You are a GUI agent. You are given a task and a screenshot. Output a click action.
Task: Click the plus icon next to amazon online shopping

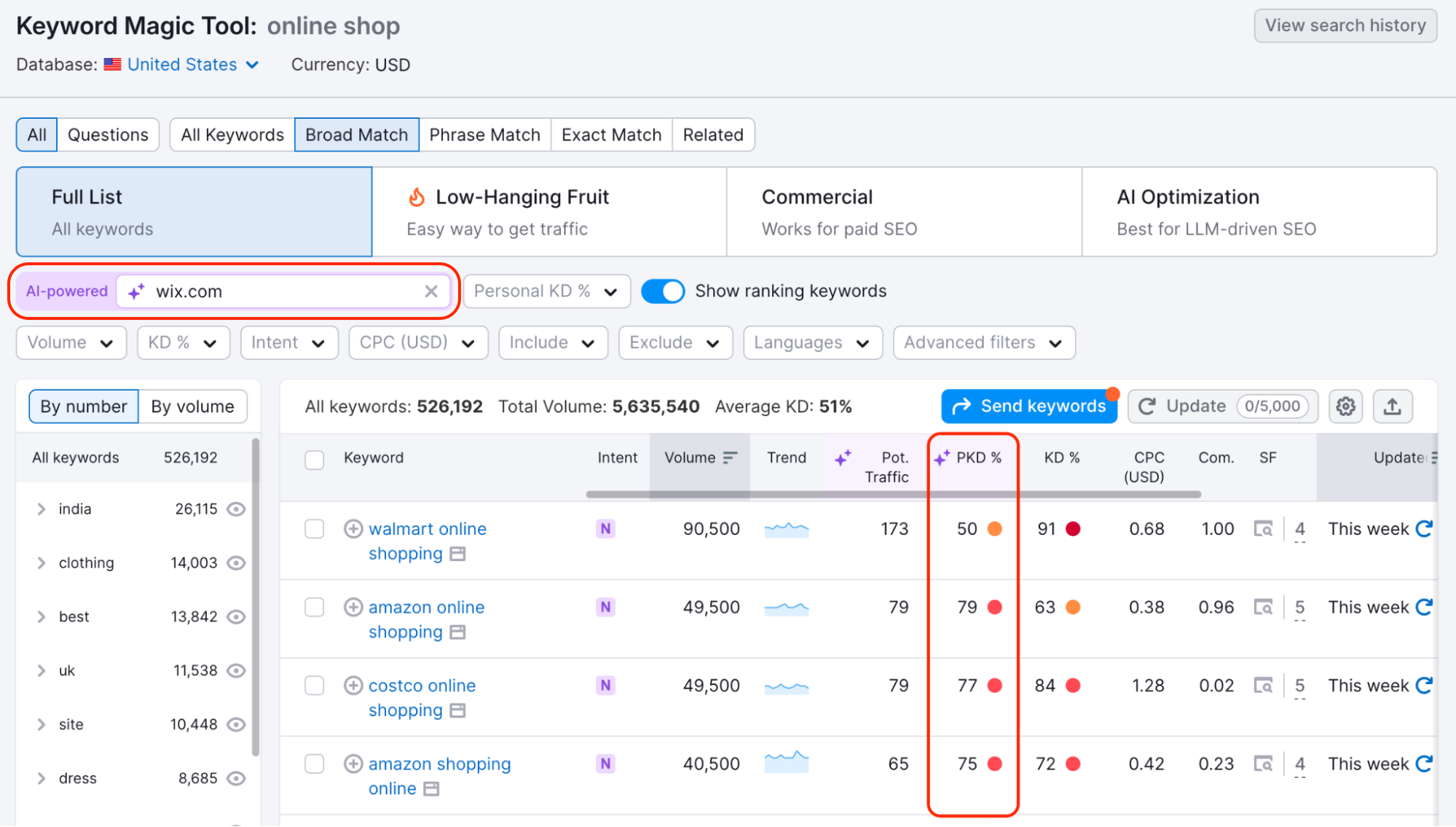pos(354,607)
